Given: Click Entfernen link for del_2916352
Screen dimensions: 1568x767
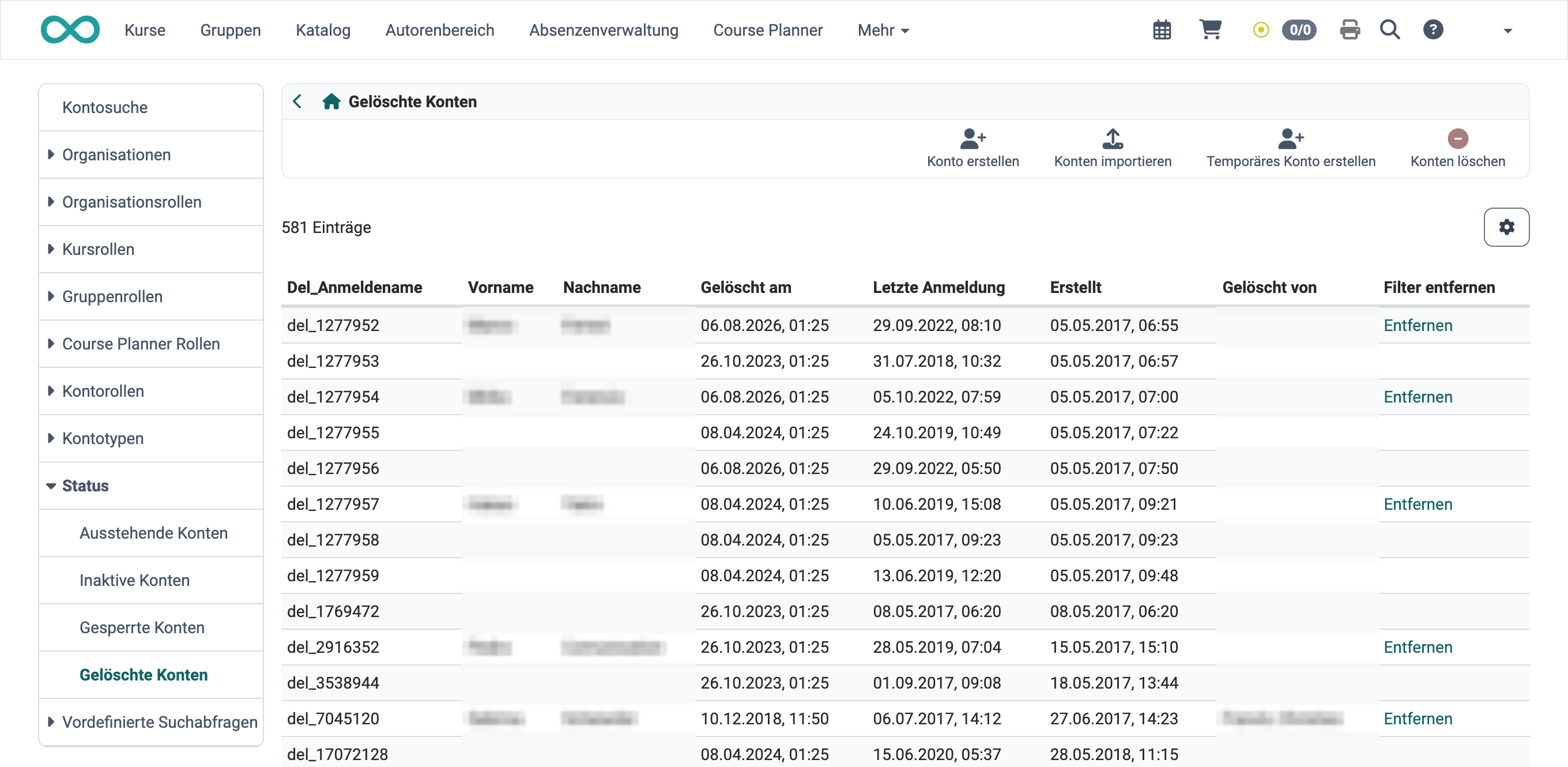Looking at the screenshot, I should click(x=1418, y=647).
